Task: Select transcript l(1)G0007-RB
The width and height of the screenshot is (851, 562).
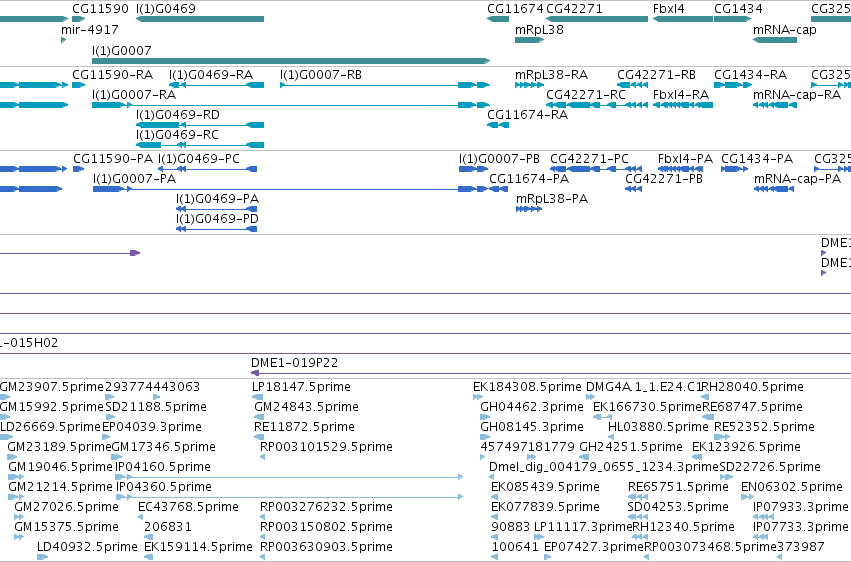Action: [x=385, y=85]
